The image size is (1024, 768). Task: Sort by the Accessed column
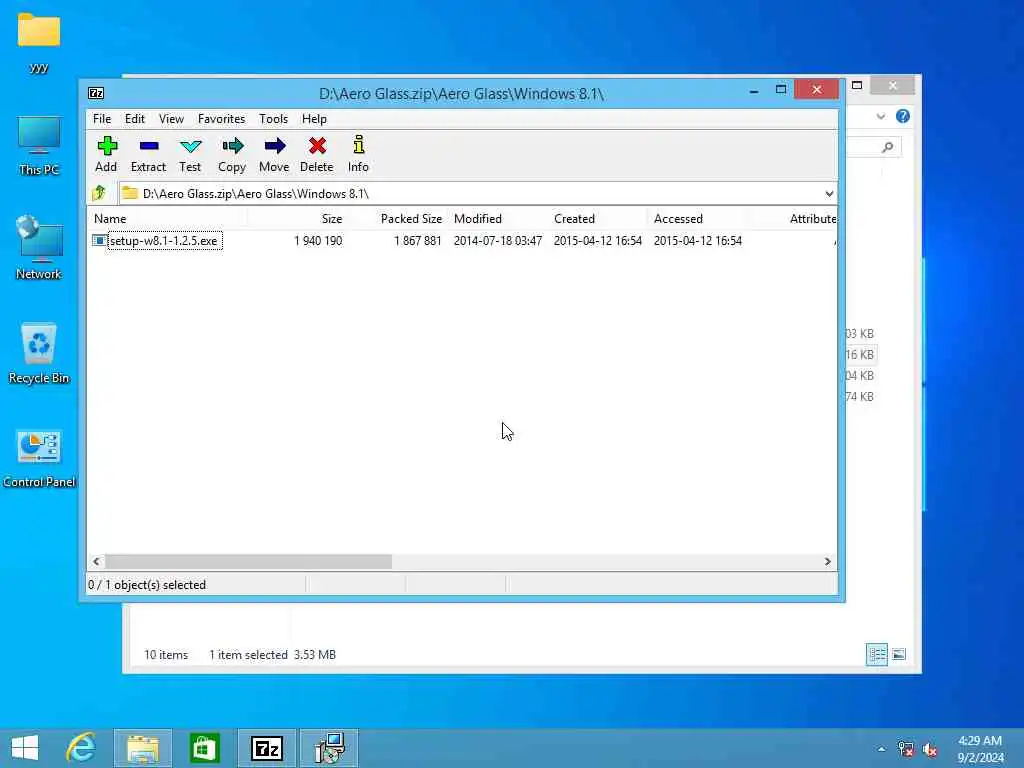pyautogui.click(x=697, y=219)
